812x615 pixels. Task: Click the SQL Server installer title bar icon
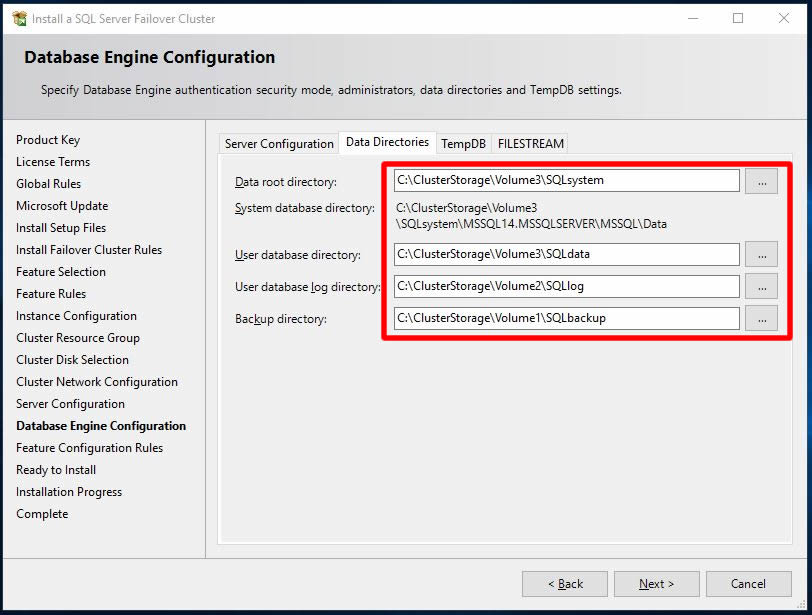[x=19, y=18]
